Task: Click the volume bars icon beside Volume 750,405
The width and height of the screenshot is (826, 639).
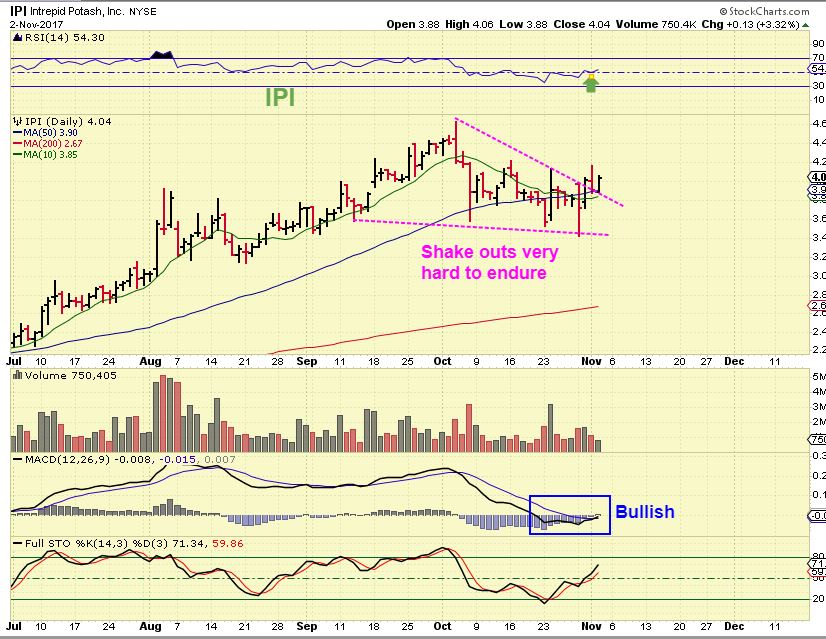Action: click(x=17, y=375)
